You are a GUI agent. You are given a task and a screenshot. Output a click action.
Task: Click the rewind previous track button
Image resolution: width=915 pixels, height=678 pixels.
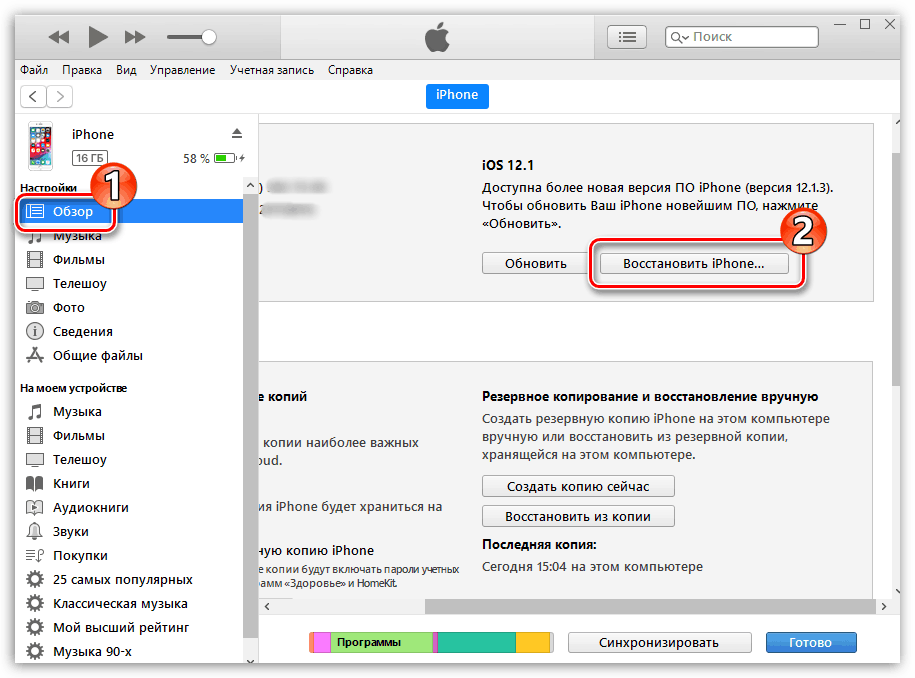(x=59, y=37)
